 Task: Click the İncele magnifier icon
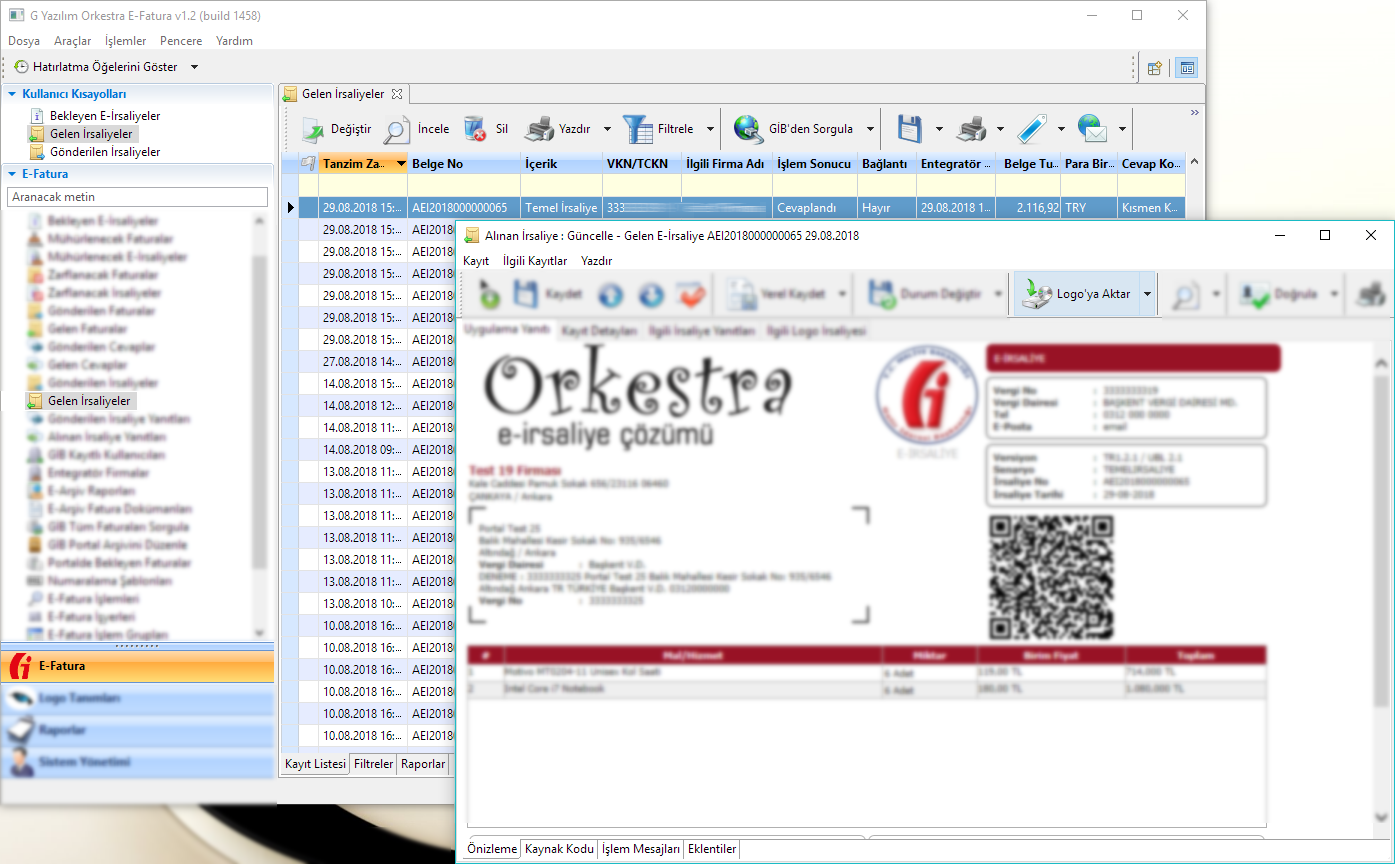pos(397,129)
